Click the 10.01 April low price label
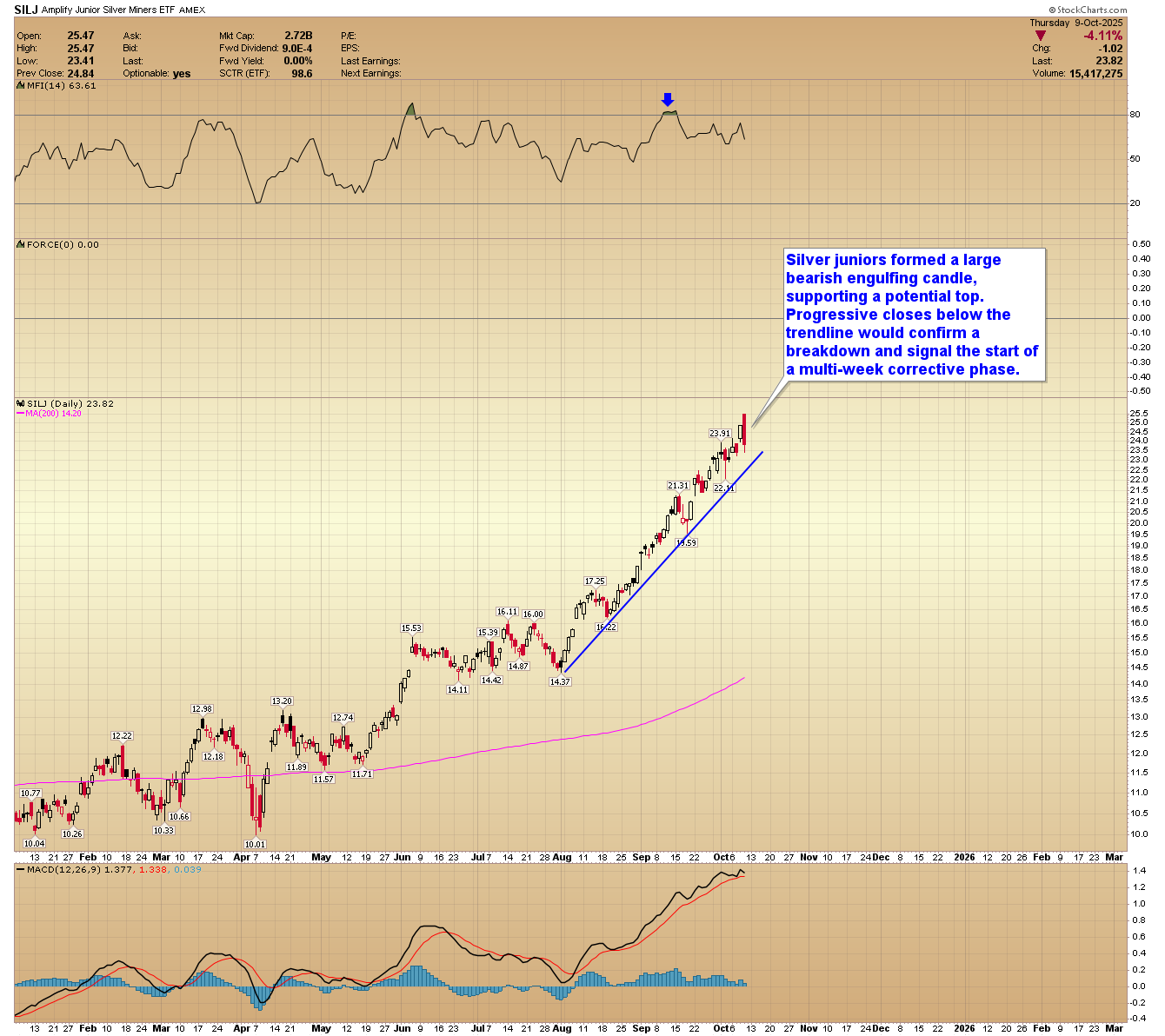 255,844
